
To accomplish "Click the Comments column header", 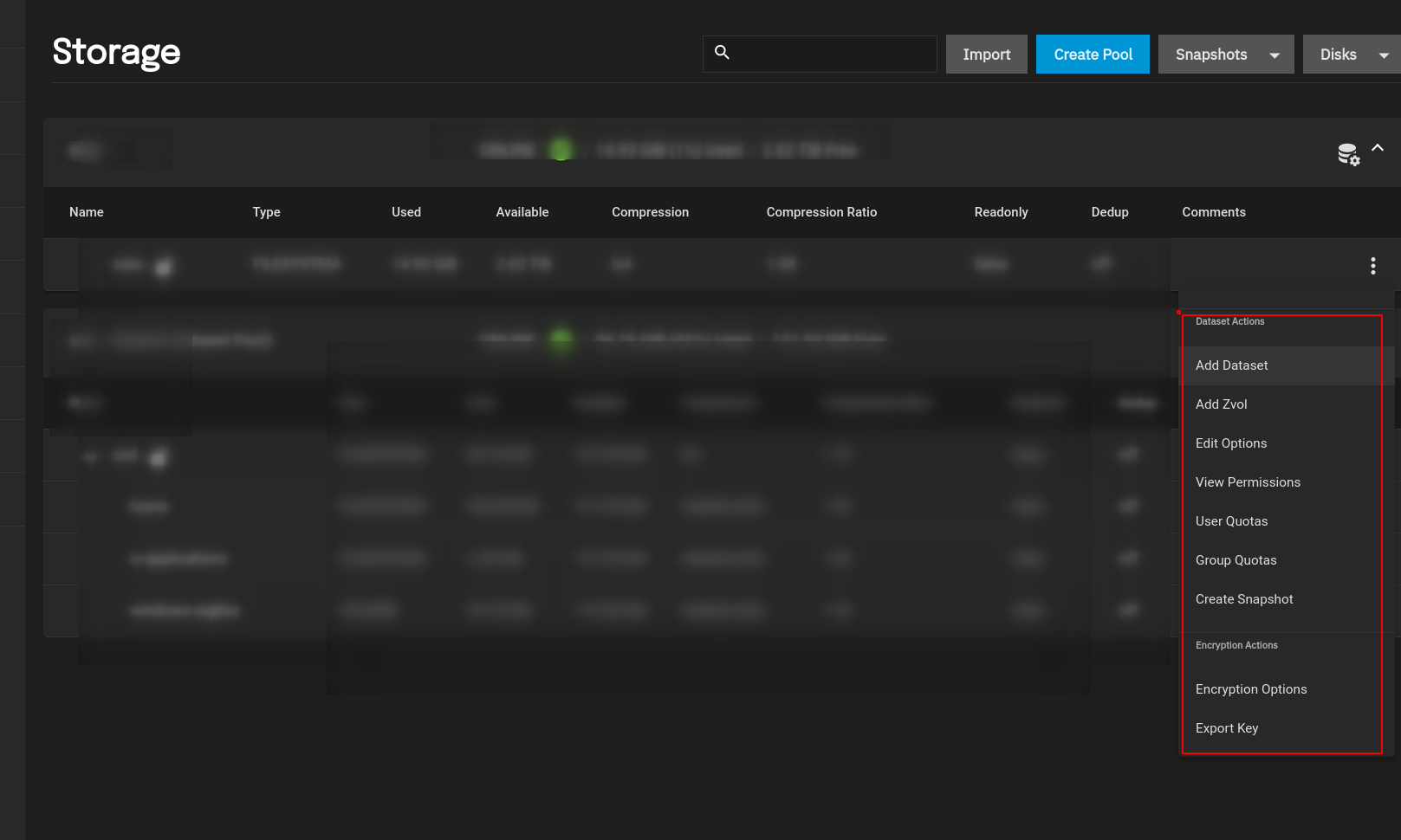I will [x=1214, y=212].
